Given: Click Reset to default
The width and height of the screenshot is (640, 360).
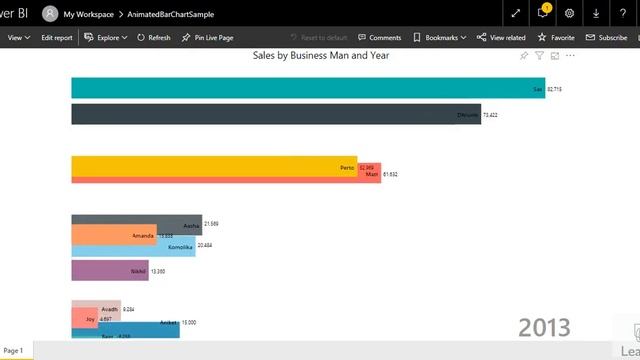Looking at the screenshot, I should [319, 38].
